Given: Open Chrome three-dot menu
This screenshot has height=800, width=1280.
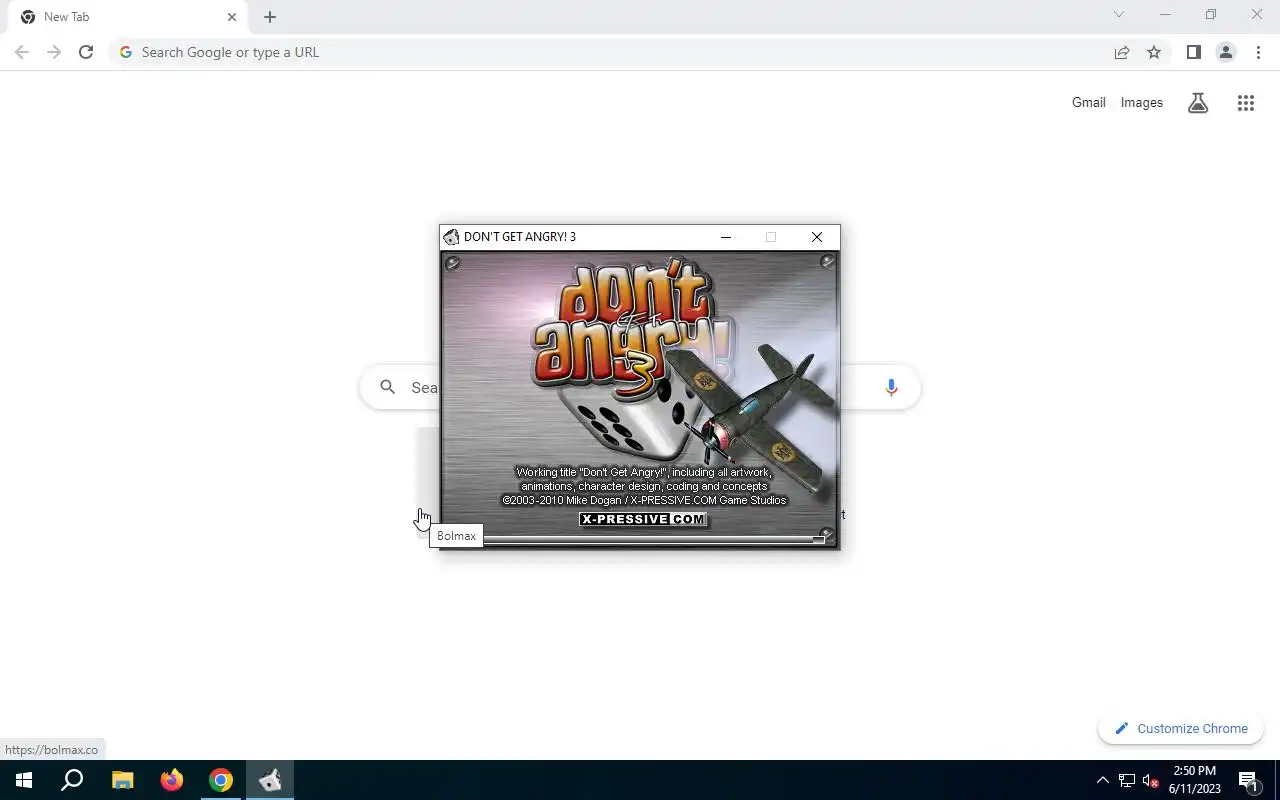Looking at the screenshot, I should [1258, 52].
